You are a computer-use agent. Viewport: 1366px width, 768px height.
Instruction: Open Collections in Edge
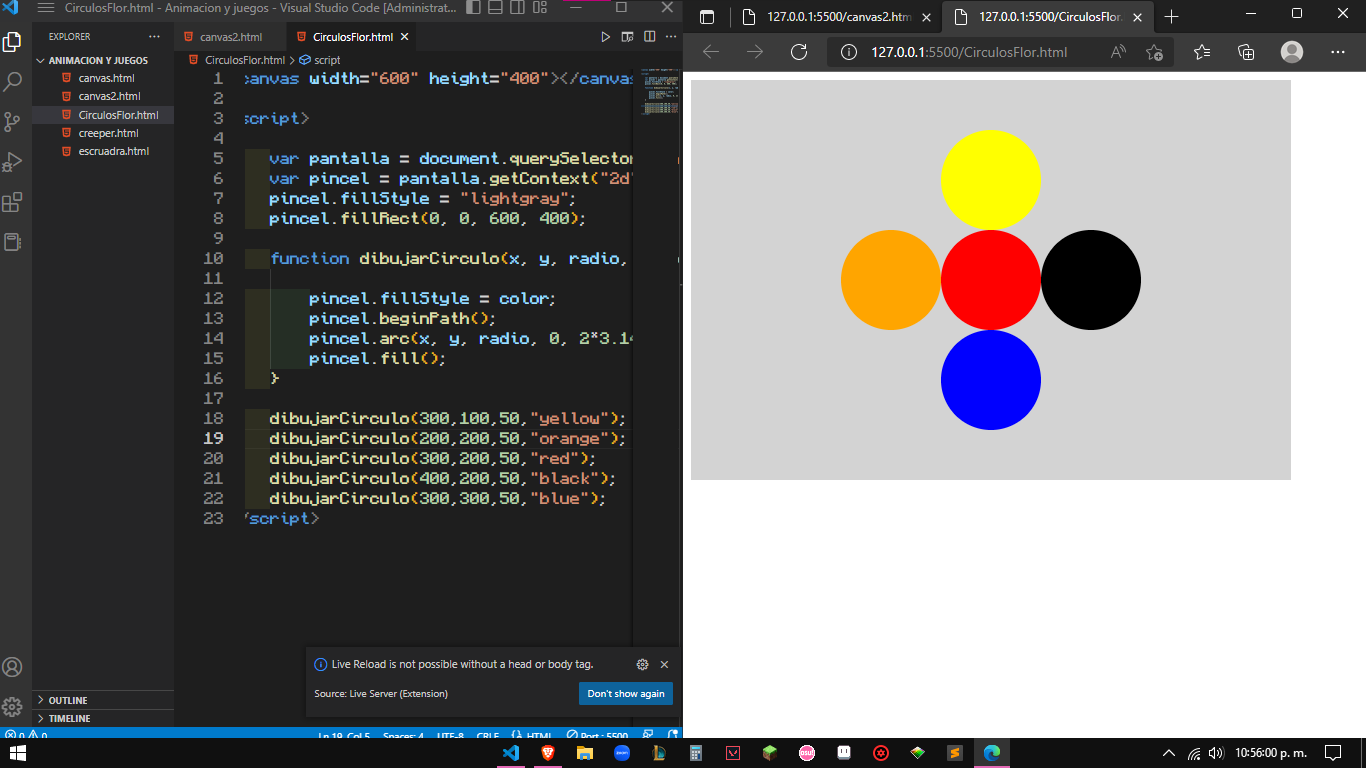(1246, 52)
